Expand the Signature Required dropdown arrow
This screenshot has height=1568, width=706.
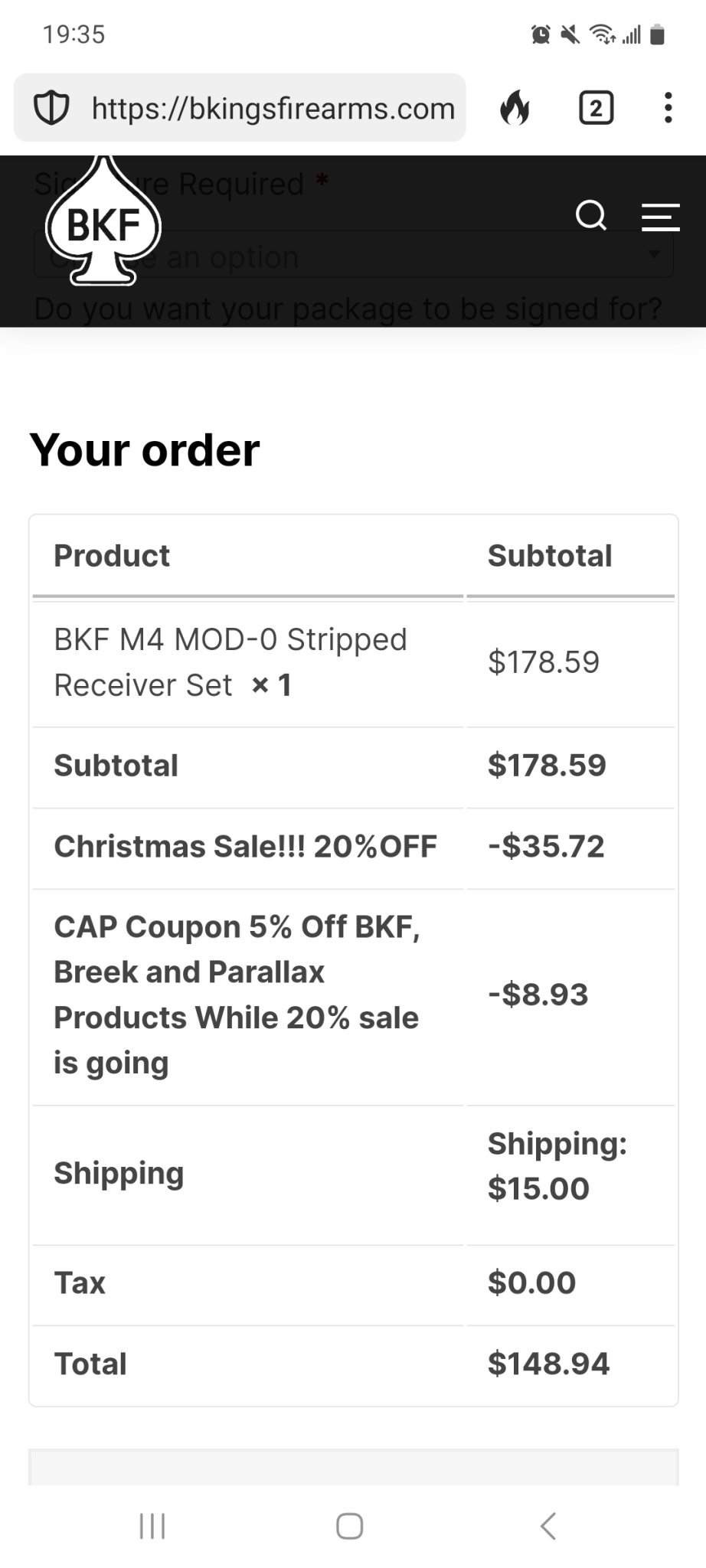[x=653, y=253]
